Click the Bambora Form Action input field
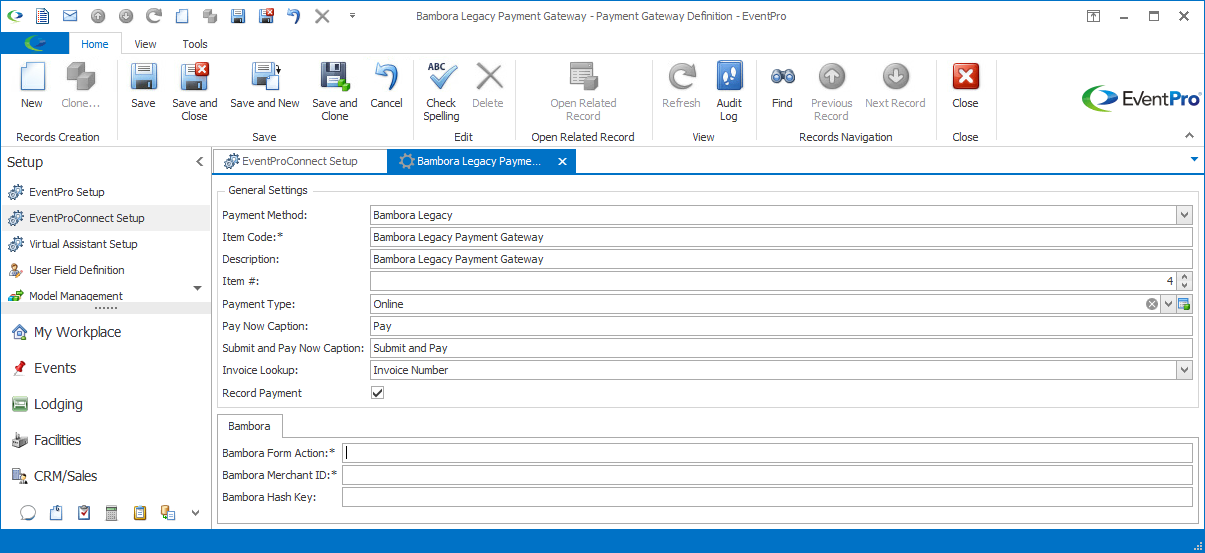This screenshot has height=553, width=1205. click(x=767, y=453)
